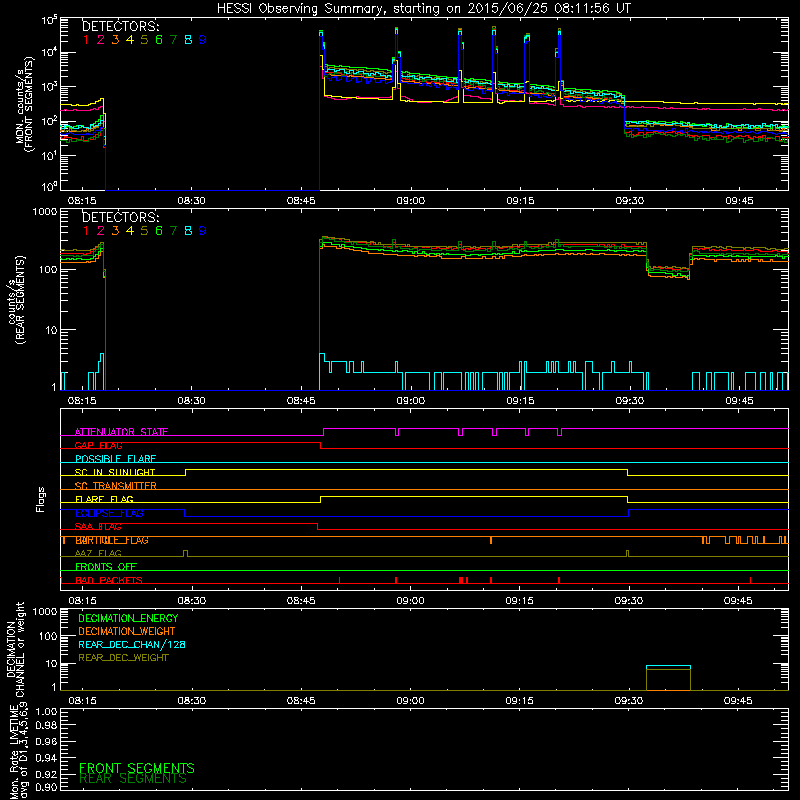
Task: Select orange detector 3 legend in front segments plot
Action: 115,40
